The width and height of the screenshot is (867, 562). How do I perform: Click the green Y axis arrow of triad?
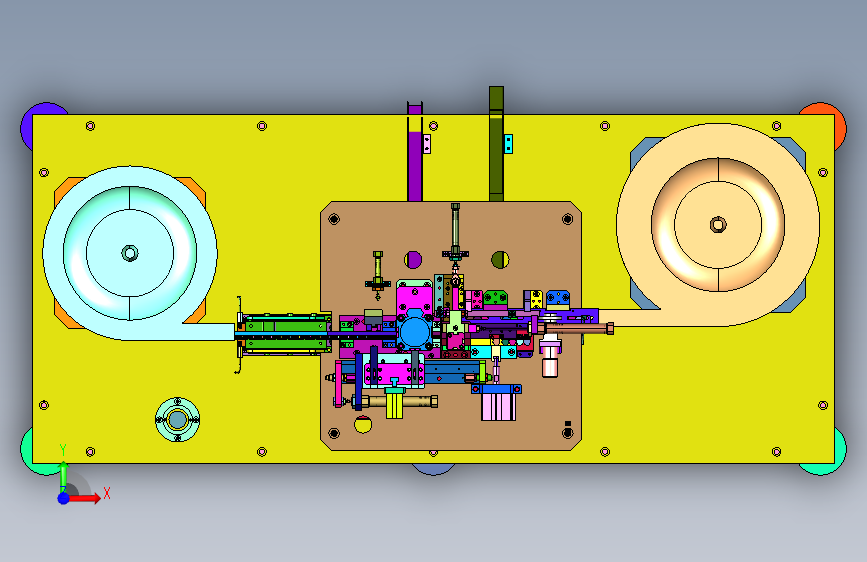click(x=64, y=474)
